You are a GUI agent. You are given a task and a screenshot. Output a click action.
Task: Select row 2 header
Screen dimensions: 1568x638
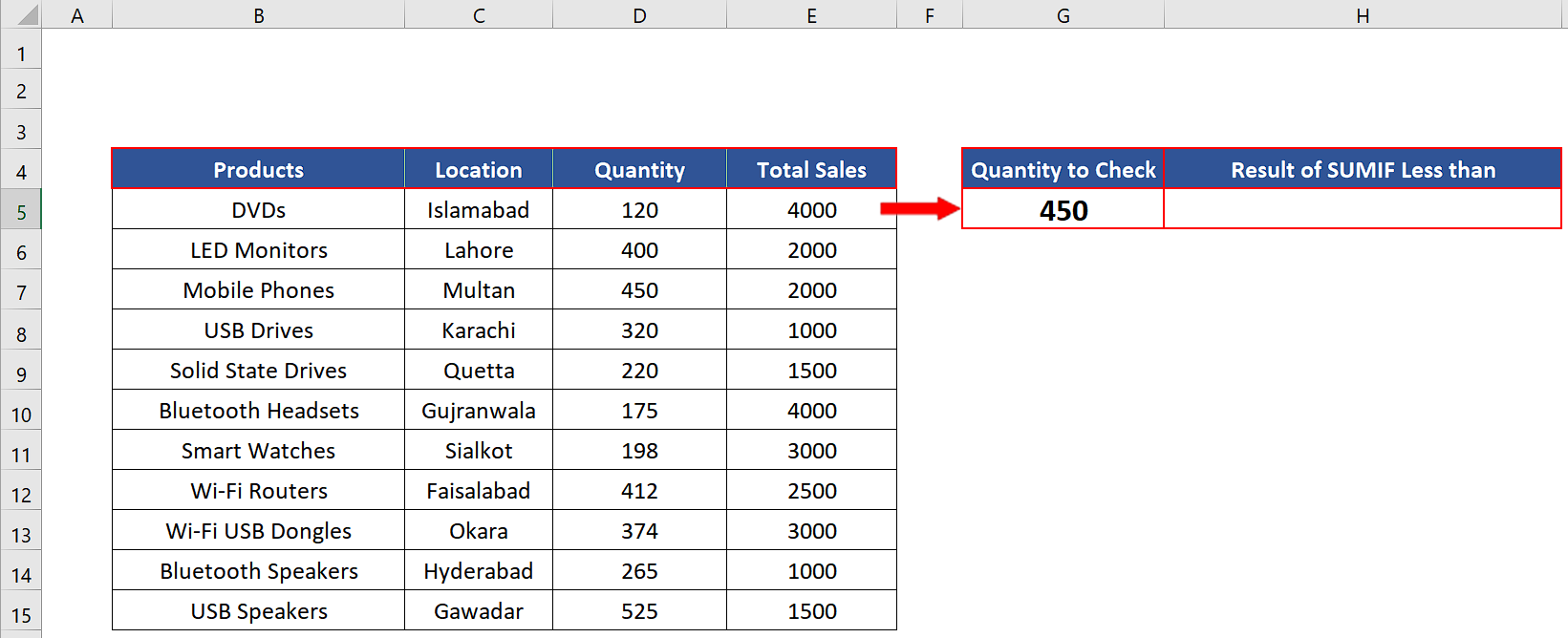pos(21,90)
